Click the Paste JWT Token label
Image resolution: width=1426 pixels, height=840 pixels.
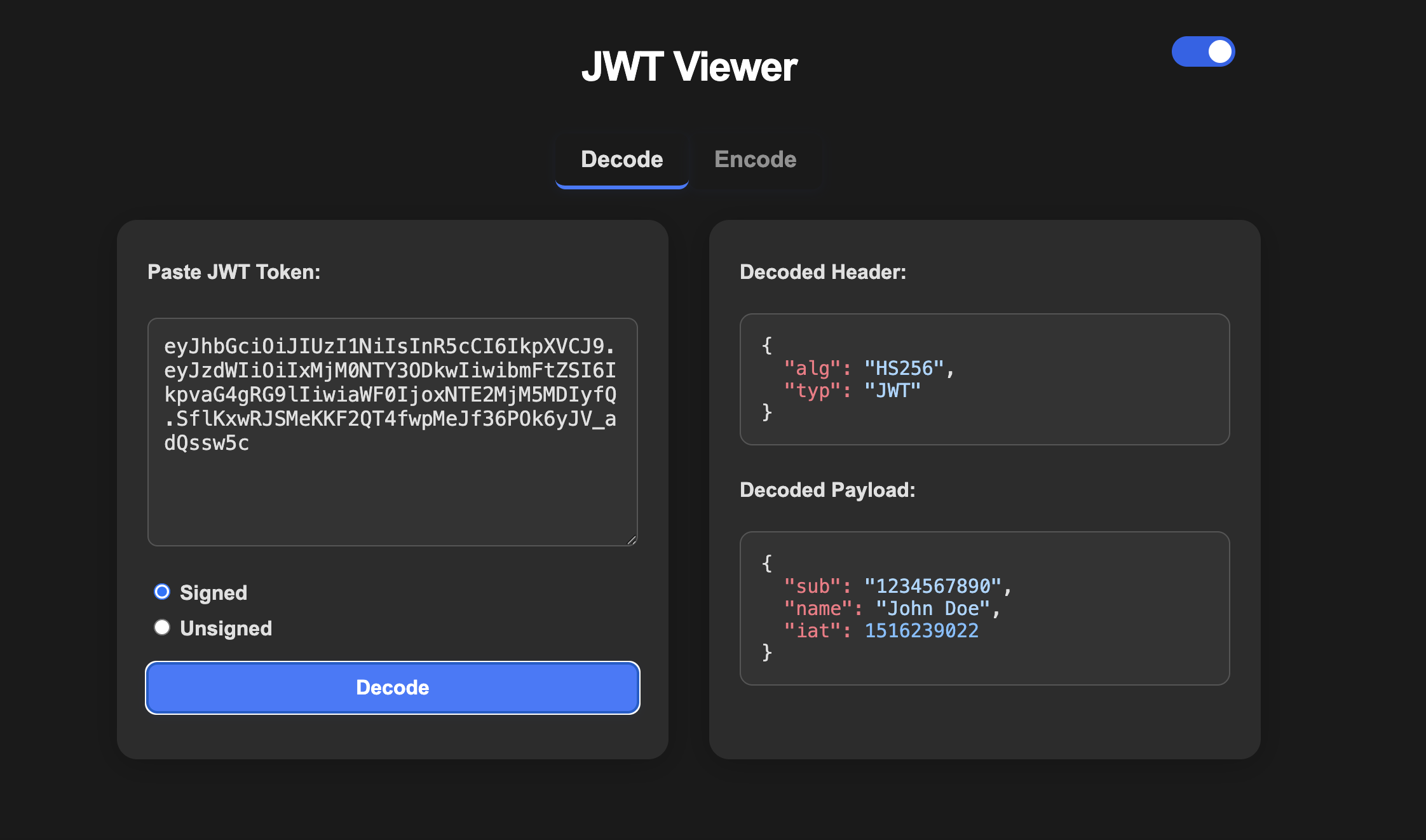point(234,272)
